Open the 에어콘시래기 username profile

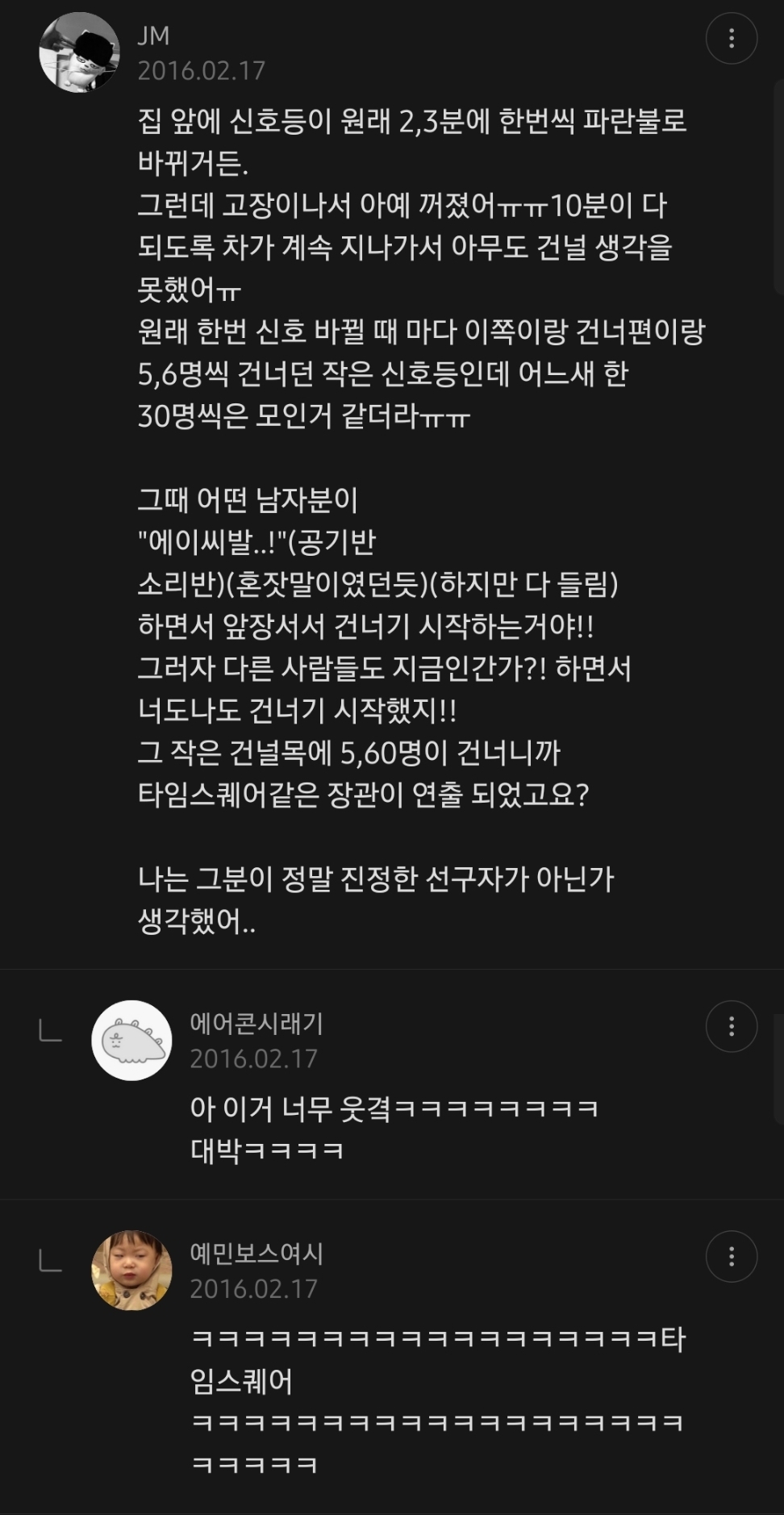[x=256, y=1023]
